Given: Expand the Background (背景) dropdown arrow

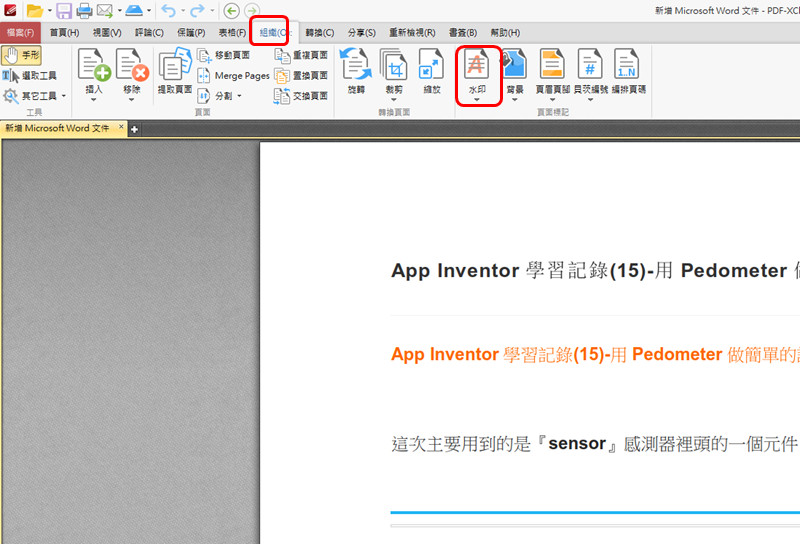Looking at the screenshot, I should 515,100.
